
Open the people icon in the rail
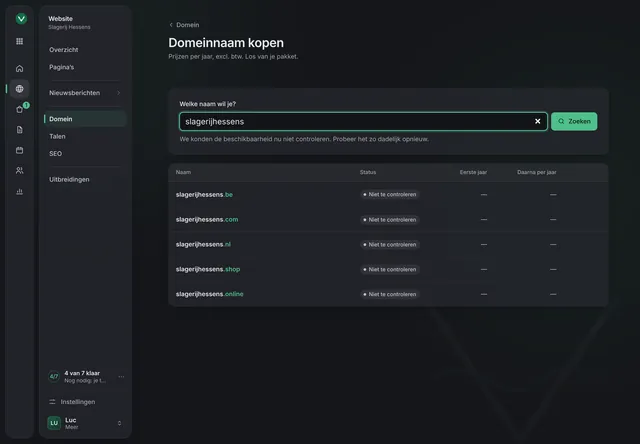pyautogui.click(x=19, y=171)
